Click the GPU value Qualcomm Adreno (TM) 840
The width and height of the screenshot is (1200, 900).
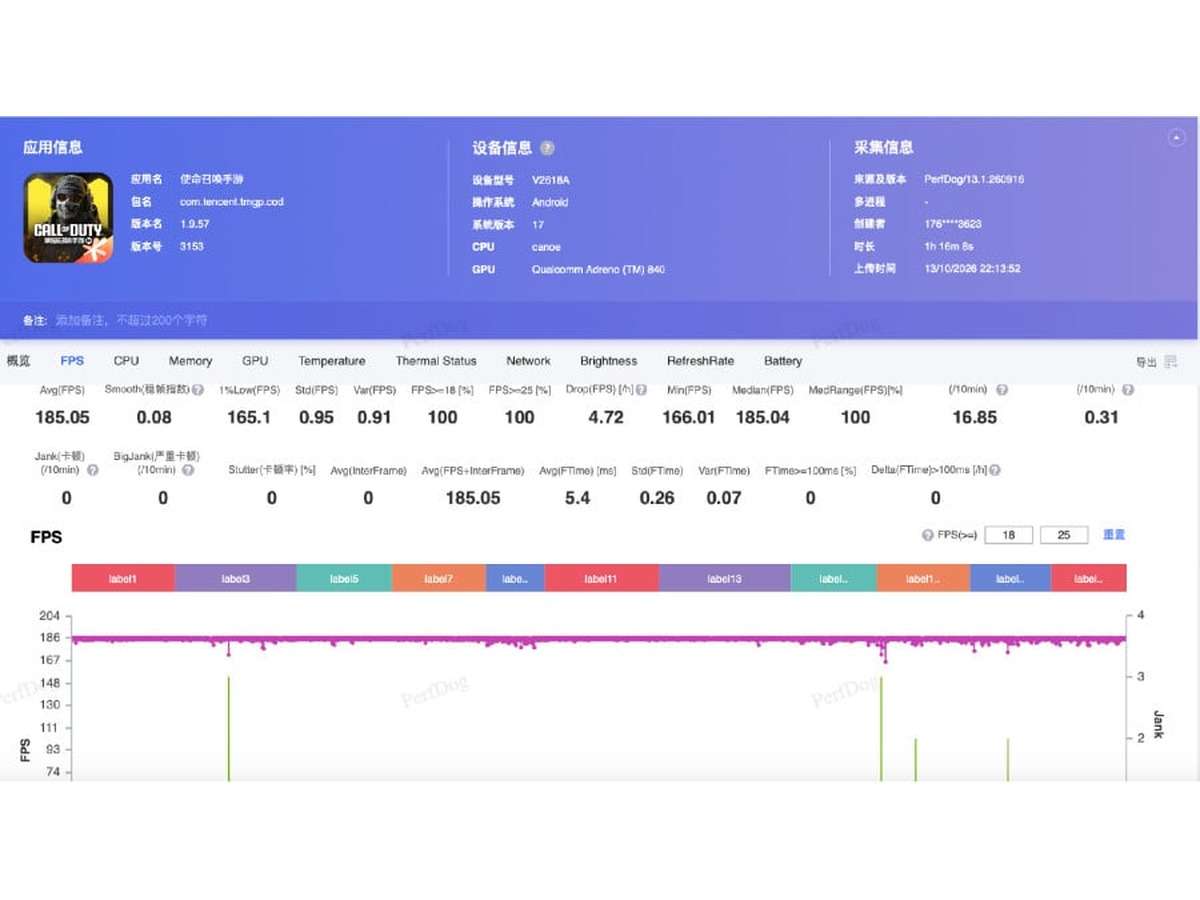point(598,269)
